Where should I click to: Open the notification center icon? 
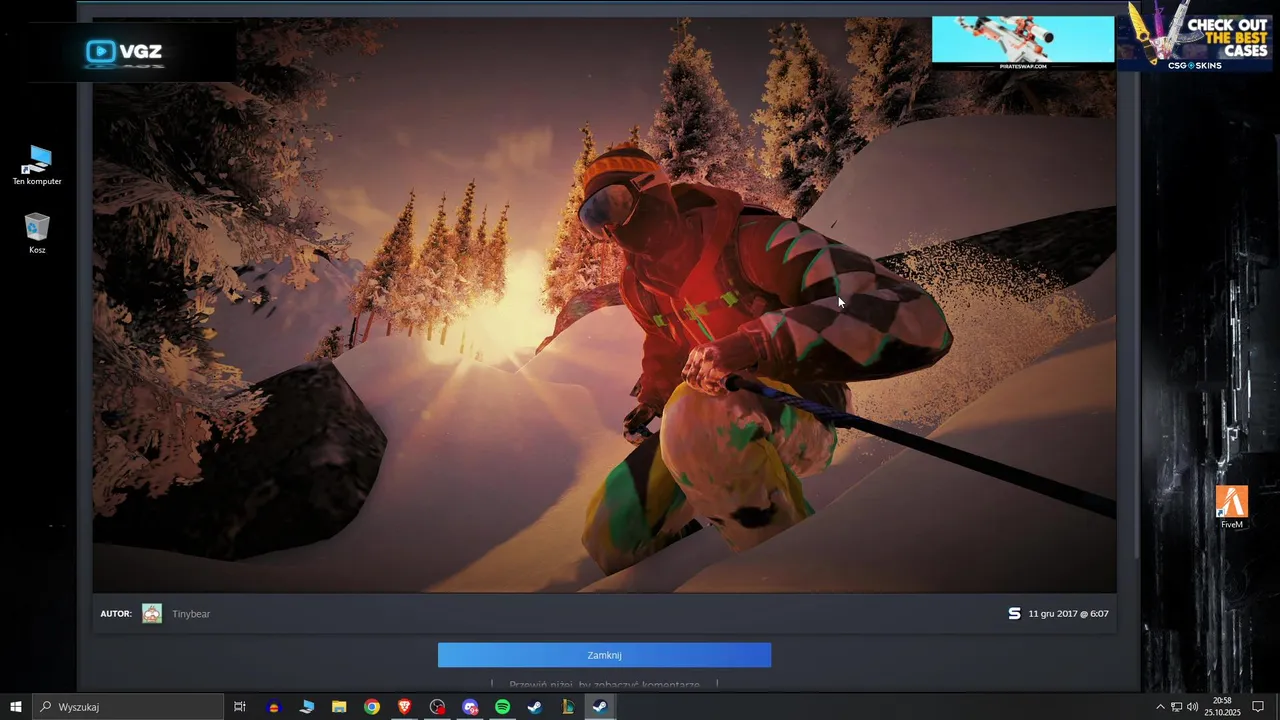click(1258, 707)
